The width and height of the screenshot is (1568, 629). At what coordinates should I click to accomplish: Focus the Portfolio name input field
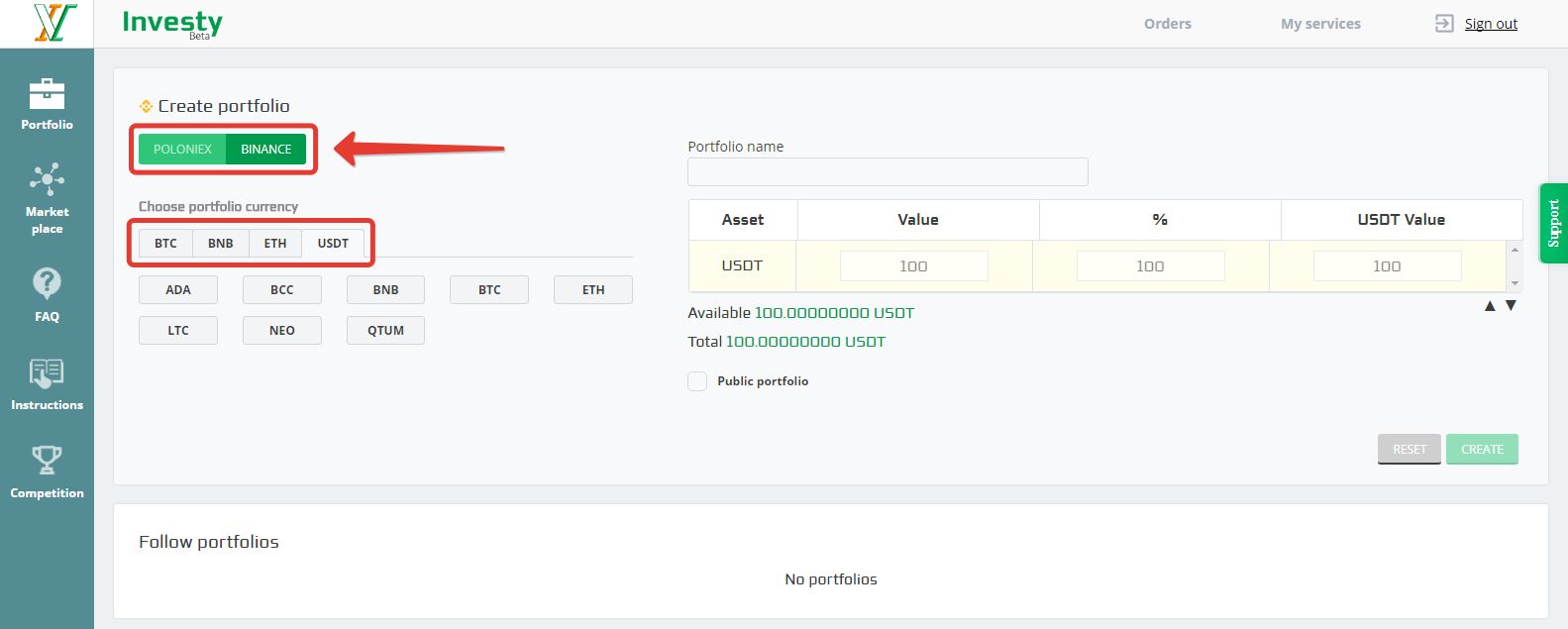coord(888,171)
